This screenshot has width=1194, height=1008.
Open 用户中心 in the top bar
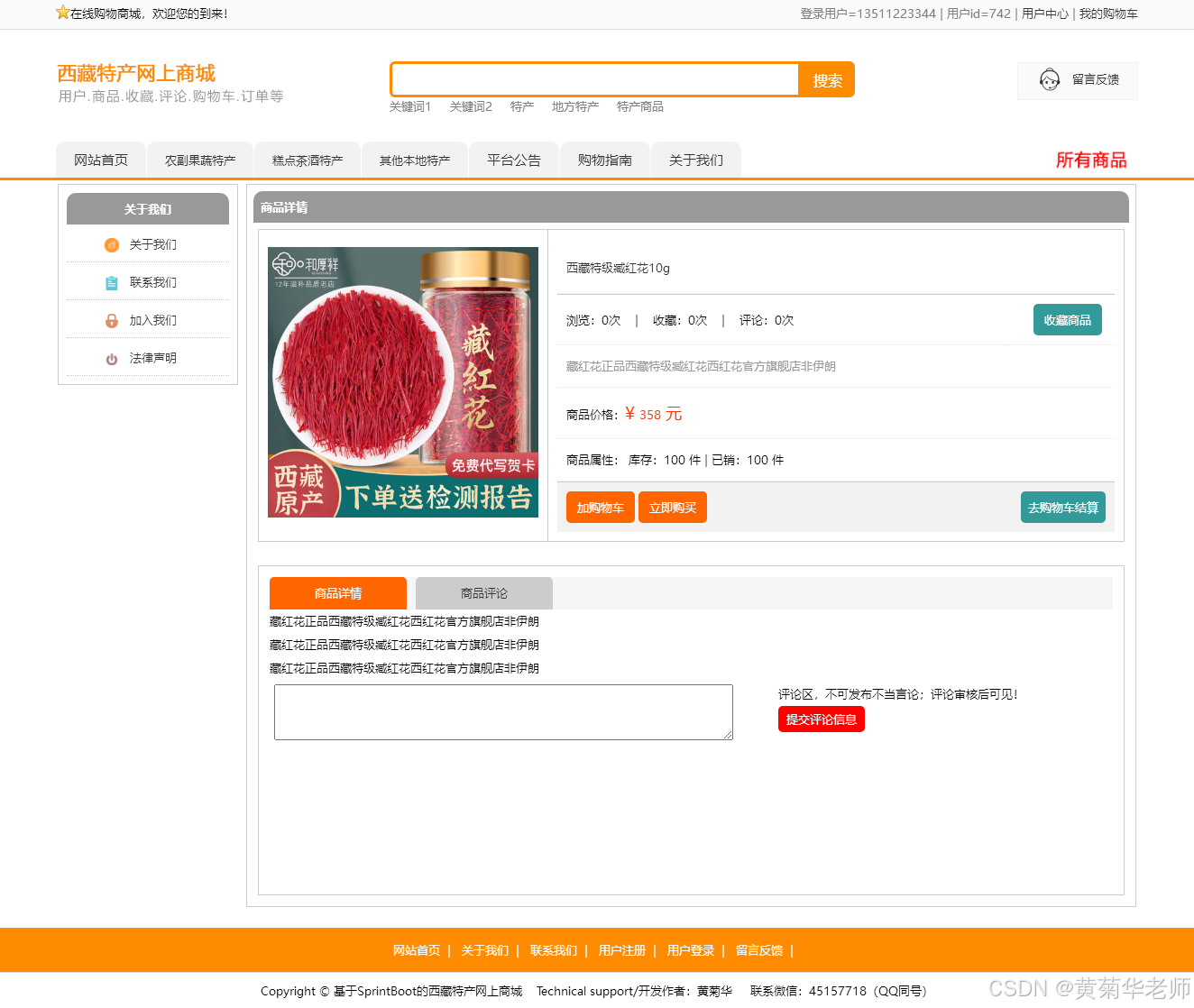[x=1045, y=14]
